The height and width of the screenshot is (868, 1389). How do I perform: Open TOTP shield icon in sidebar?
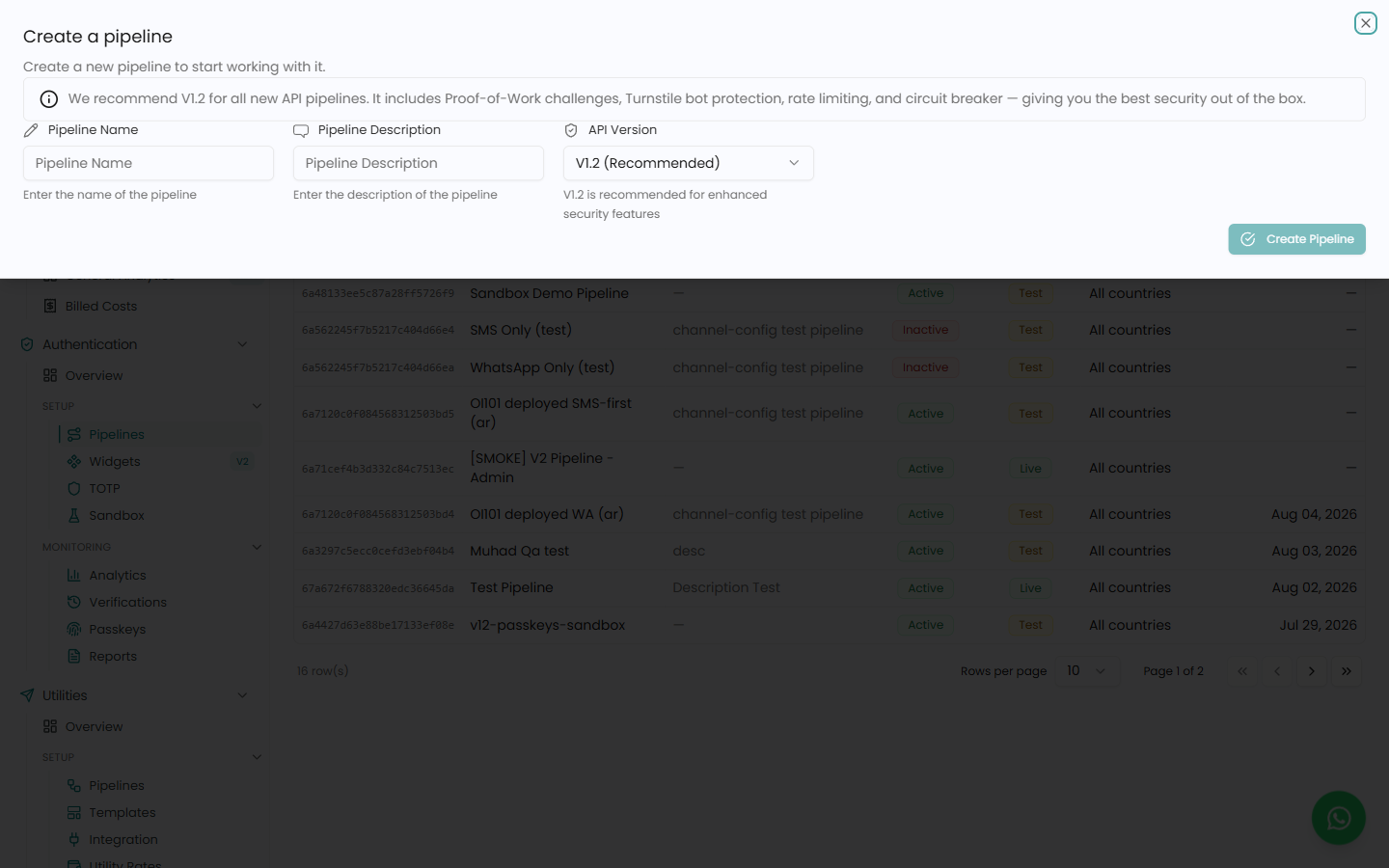coord(74,488)
